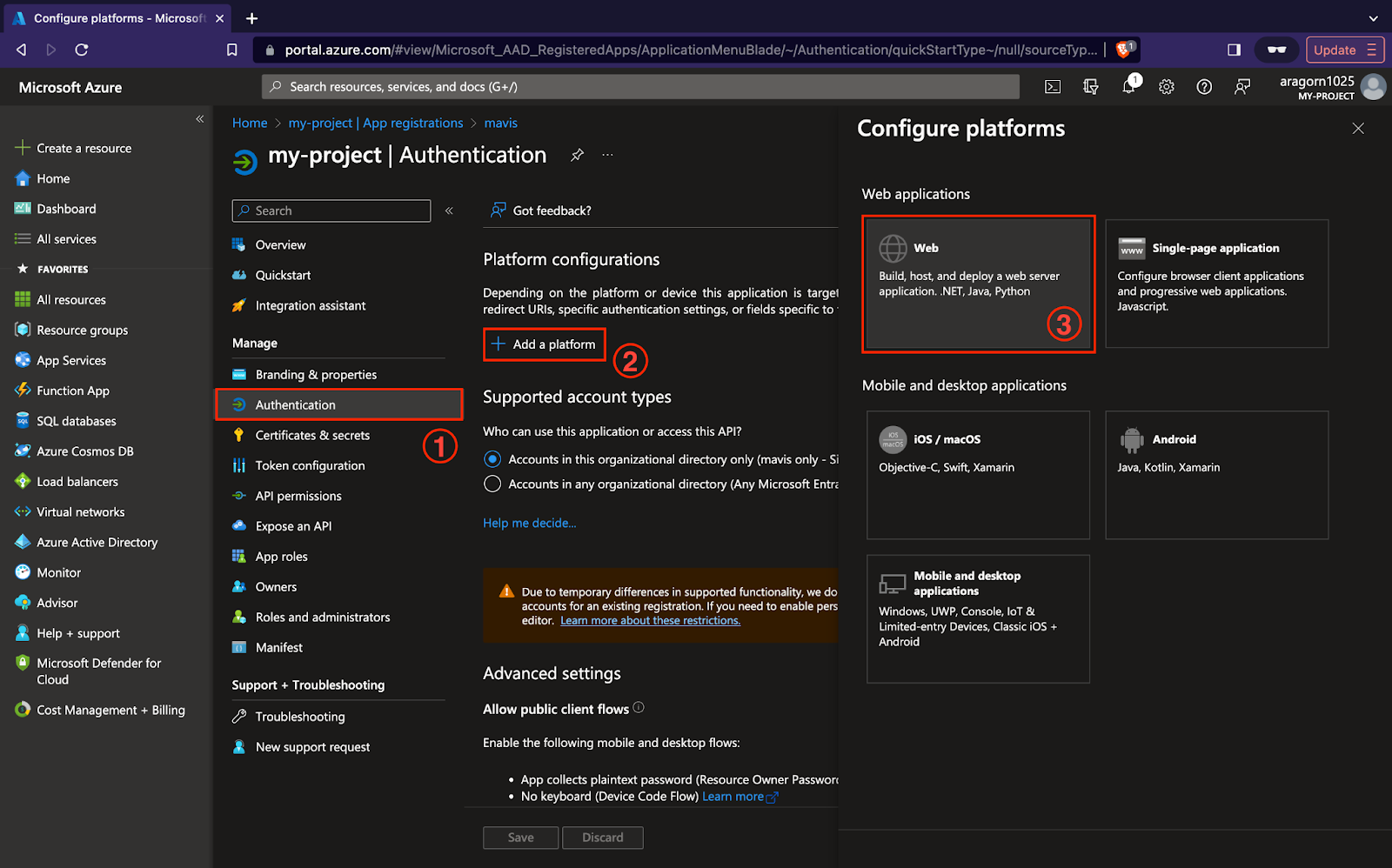This screenshot has width=1392, height=868.
Task: Select iOS / macOS platform tile
Action: [978, 475]
